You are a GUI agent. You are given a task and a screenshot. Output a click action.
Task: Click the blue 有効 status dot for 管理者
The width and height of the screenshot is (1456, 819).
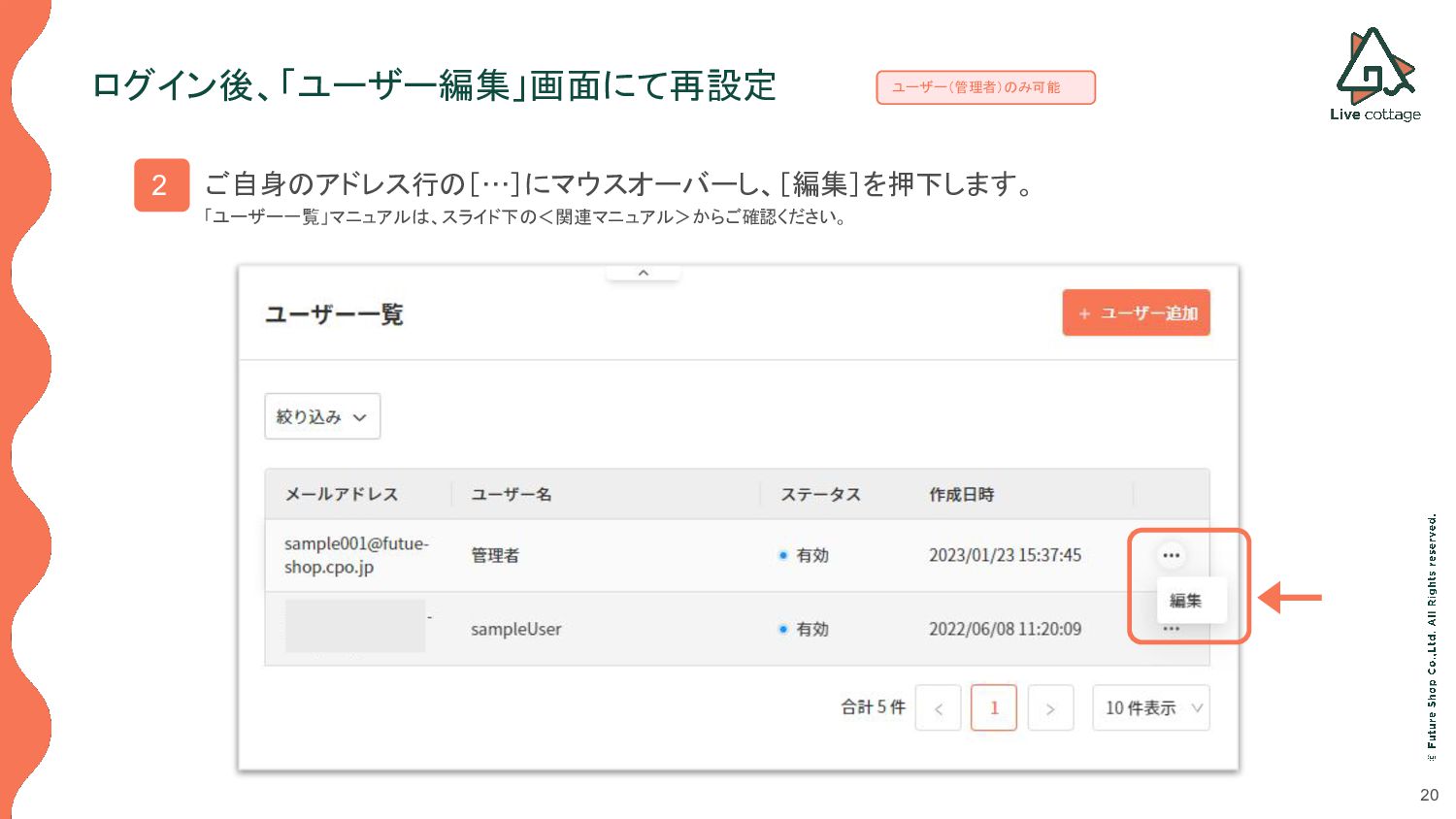[x=783, y=556]
